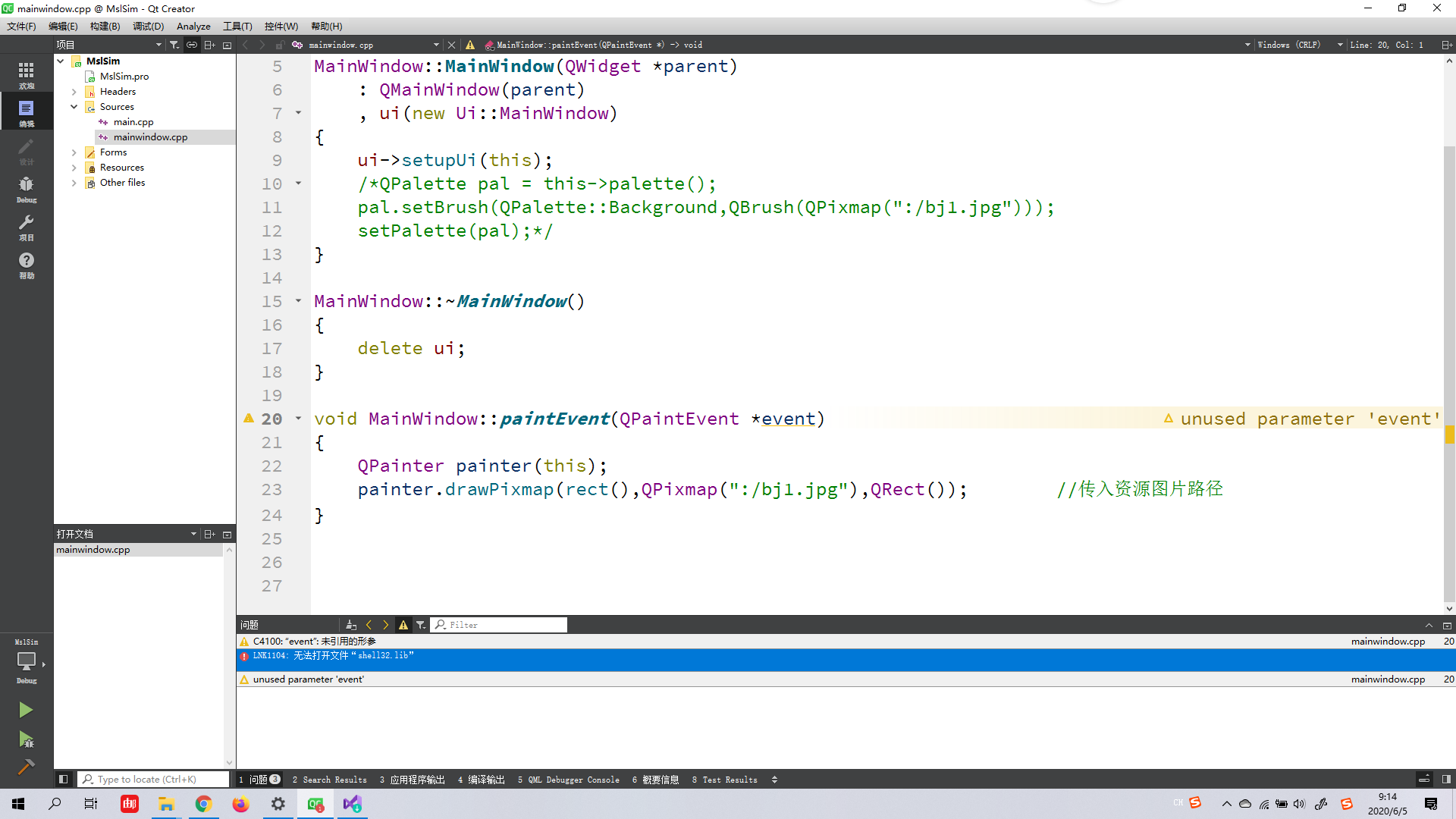
Task: Click the editor vertical scrollbar
Action: (x=1449, y=341)
